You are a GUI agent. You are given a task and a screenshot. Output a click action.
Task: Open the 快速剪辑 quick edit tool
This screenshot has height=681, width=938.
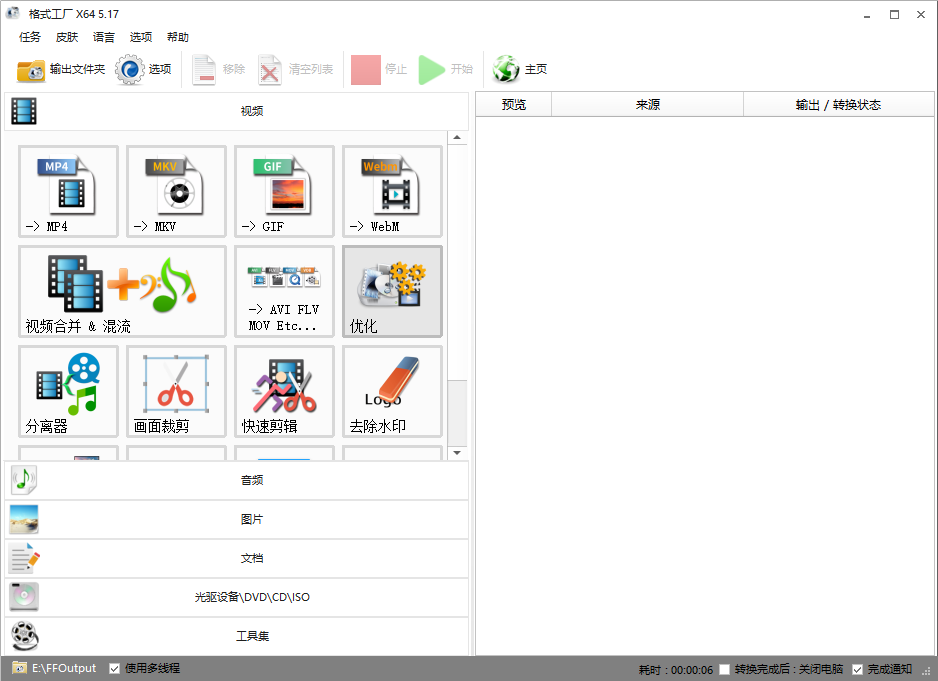click(x=284, y=391)
